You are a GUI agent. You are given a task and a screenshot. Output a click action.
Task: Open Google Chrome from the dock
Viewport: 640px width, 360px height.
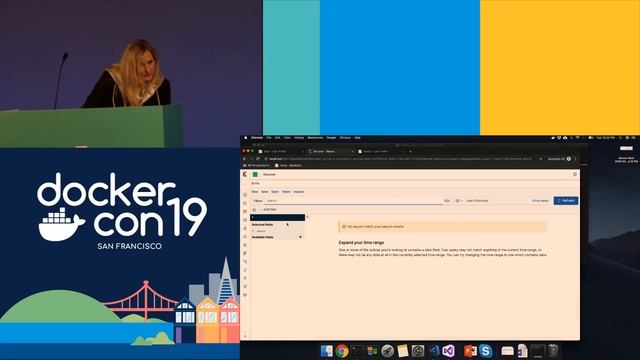coord(342,351)
